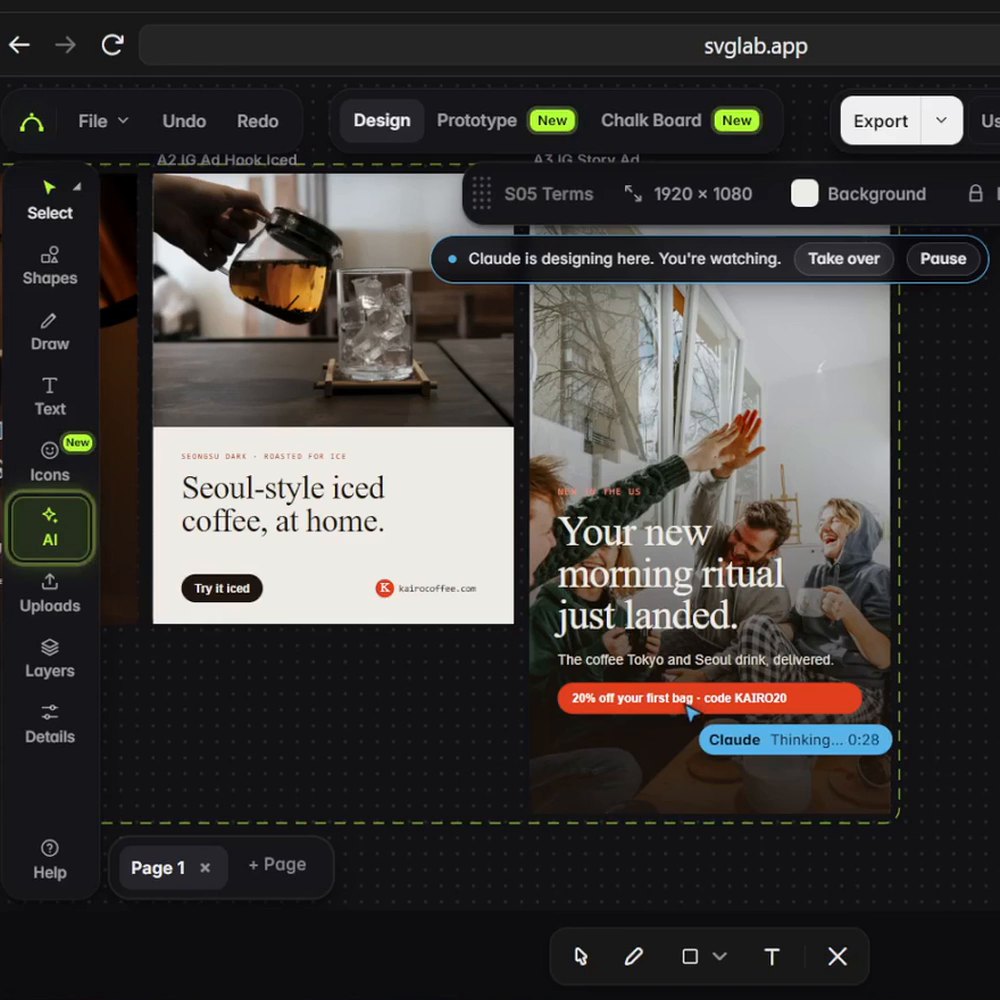Screen dimensions: 1000x1000
Task: Open the Icons library panel
Action: click(x=50, y=462)
